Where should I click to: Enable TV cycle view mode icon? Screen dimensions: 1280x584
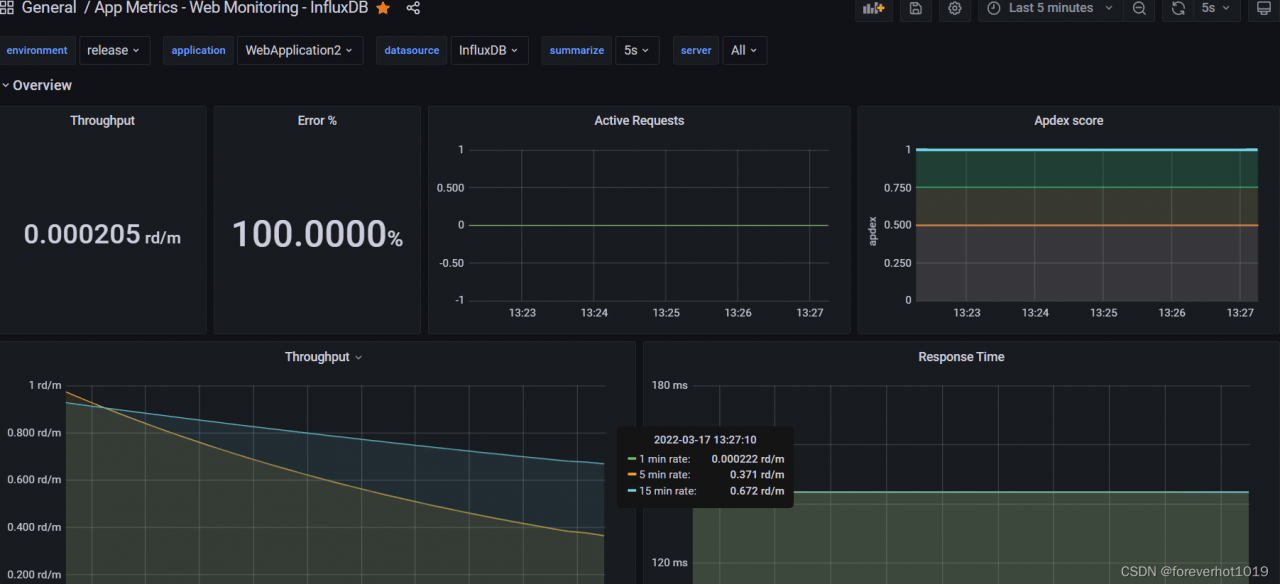pos(1265,9)
